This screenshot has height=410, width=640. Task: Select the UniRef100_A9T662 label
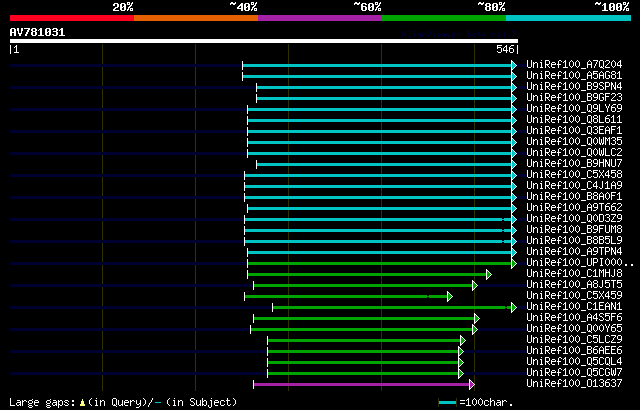pos(574,208)
